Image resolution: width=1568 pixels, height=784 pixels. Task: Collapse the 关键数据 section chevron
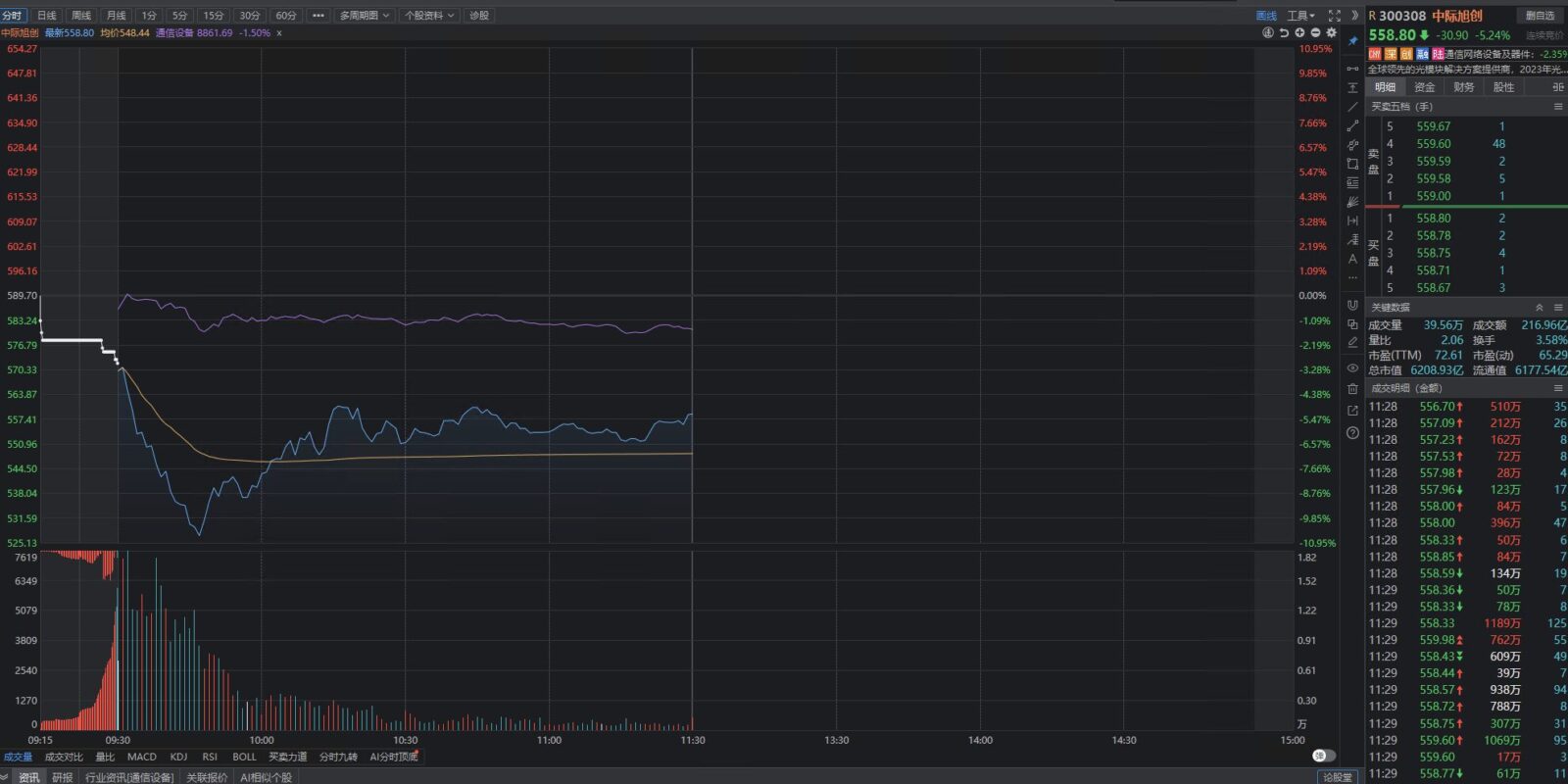pos(1539,308)
